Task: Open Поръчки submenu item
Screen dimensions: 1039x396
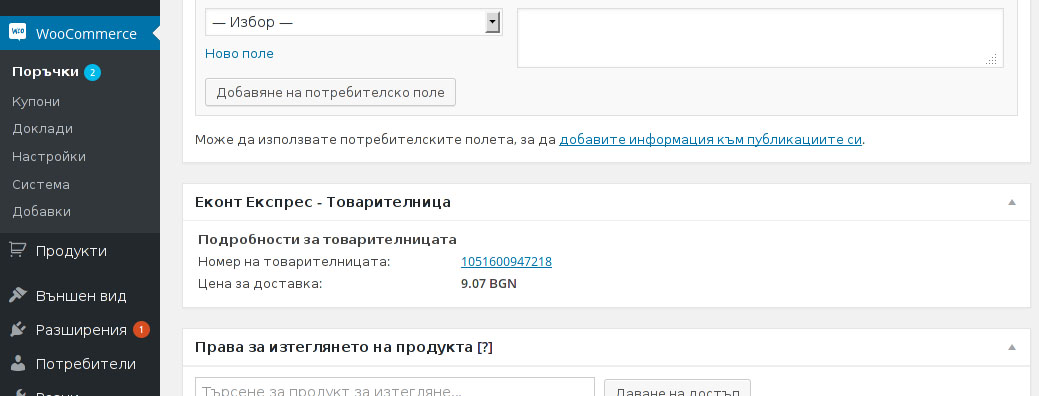Action: [x=45, y=72]
